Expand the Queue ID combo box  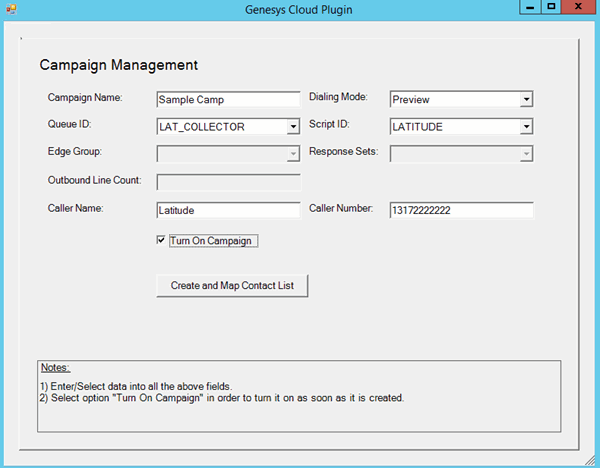(x=293, y=127)
